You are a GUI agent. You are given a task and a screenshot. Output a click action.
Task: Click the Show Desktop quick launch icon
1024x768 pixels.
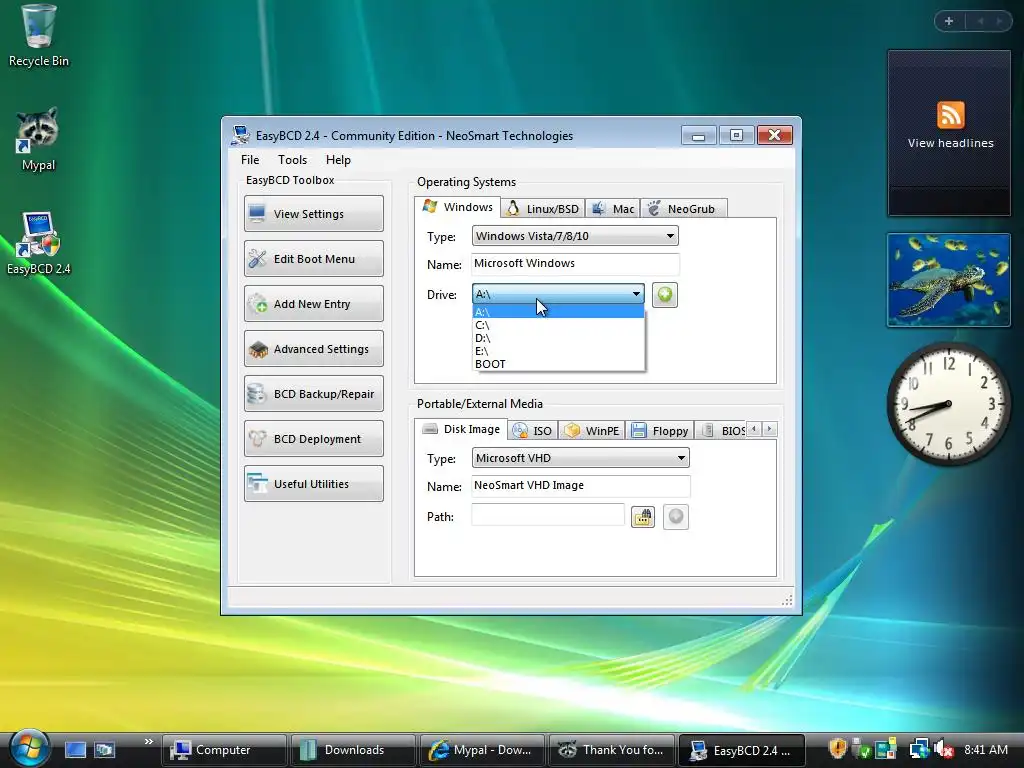[x=74, y=750]
